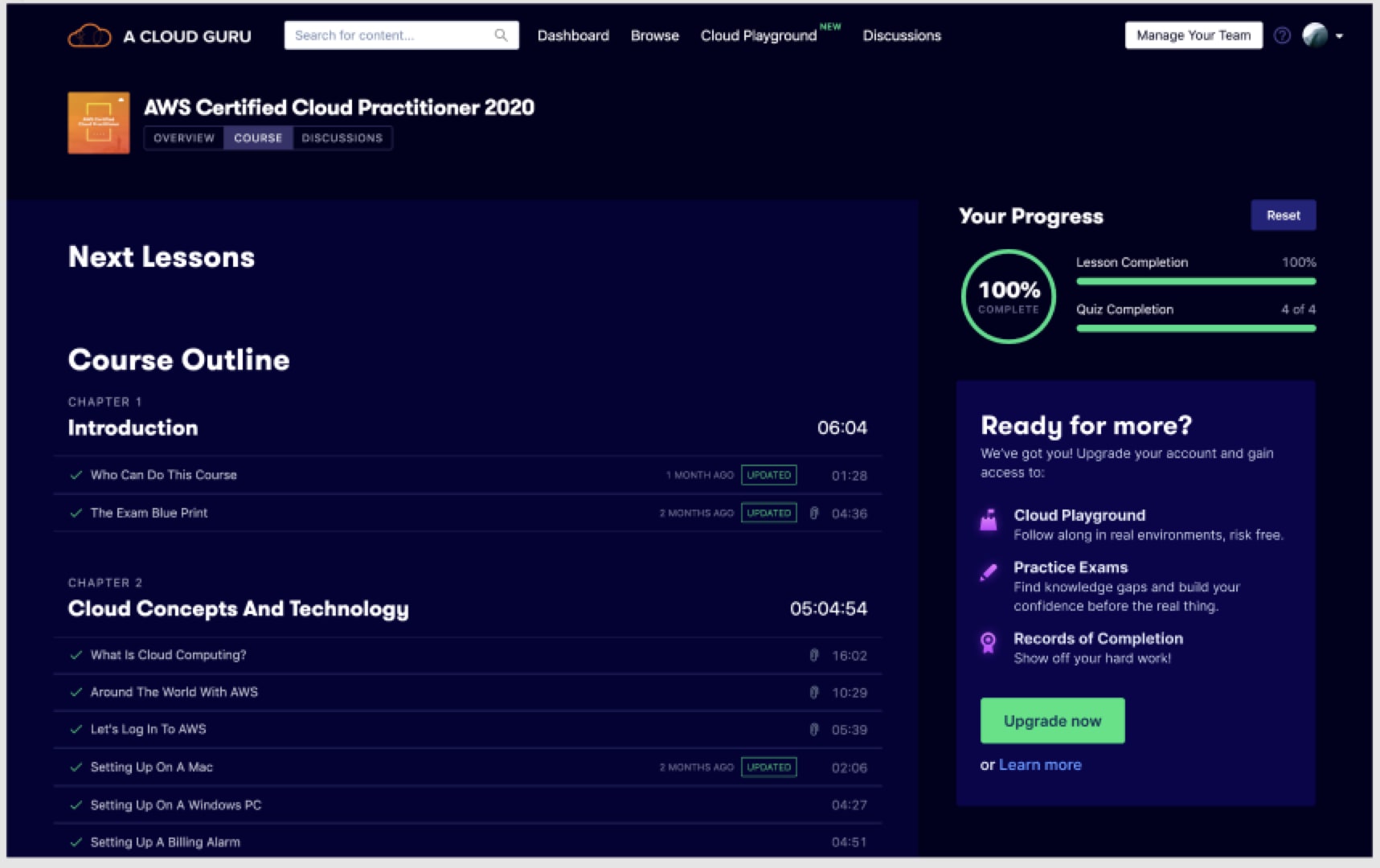Expand the account dropdown arrow
This screenshot has height=868, width=1380.
(x=1339, y=36)
